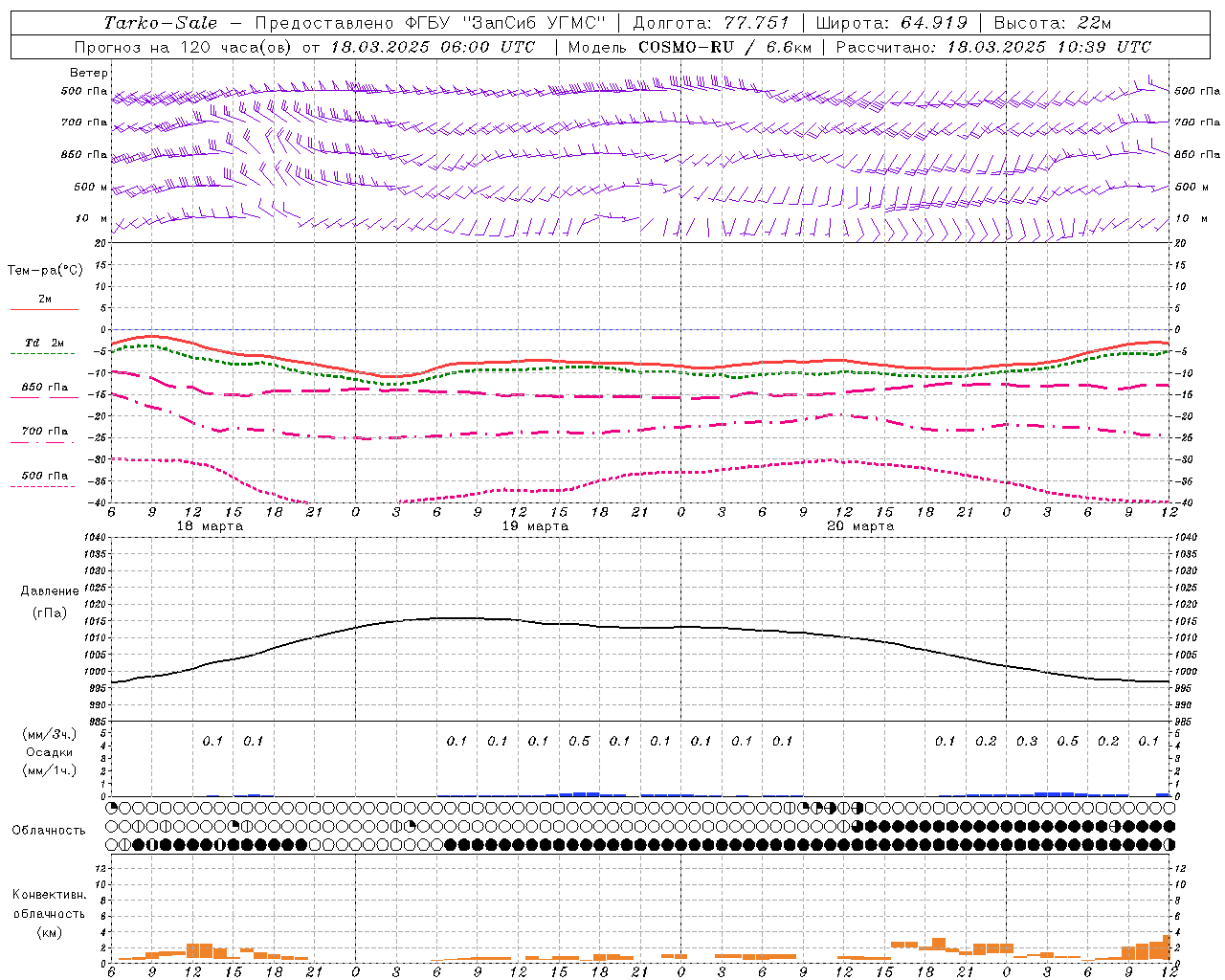This screenshot has width=1225, height=980.
Task: Click the '20 марта' date label
Action: click(x=860, y=526)
